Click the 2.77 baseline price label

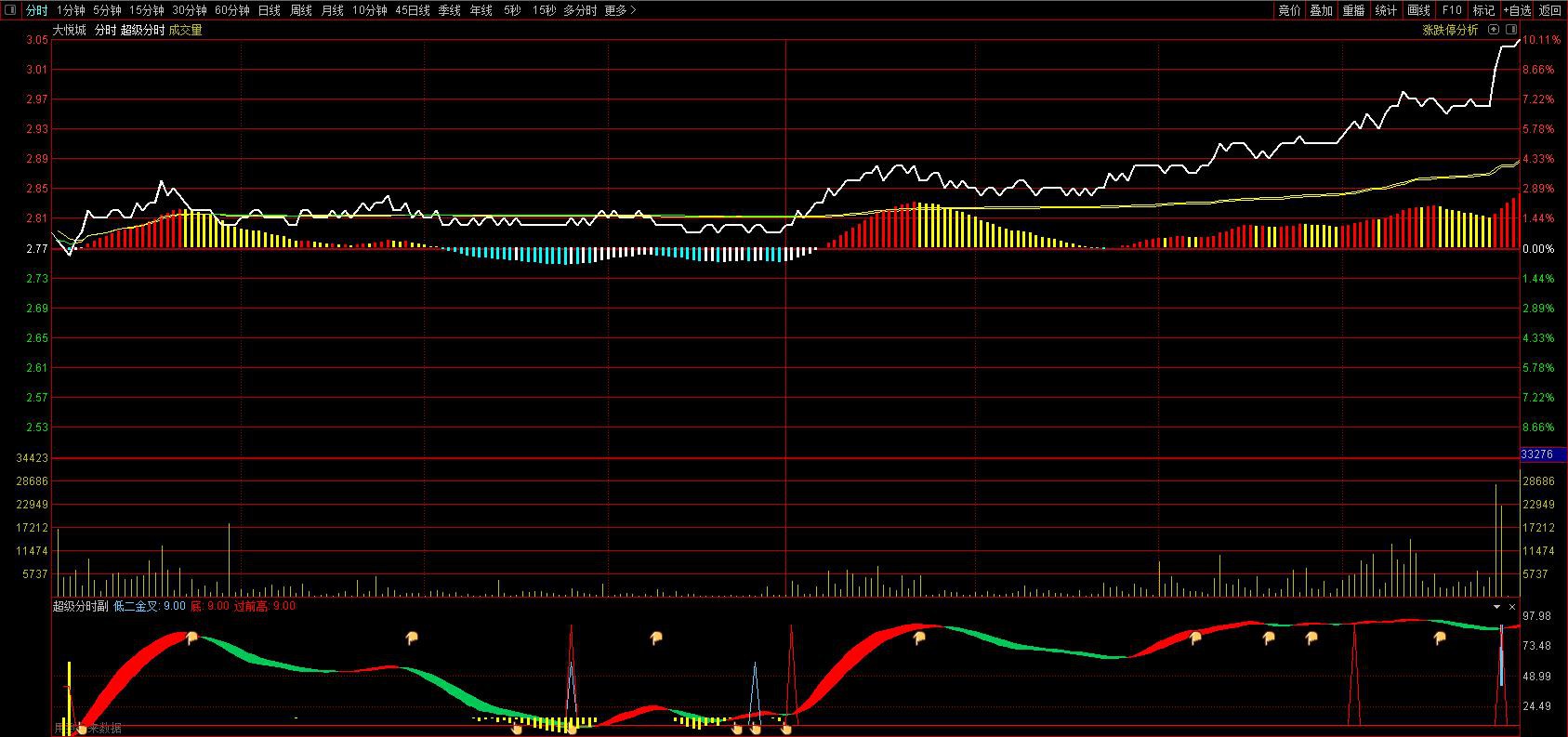[36, 249]
